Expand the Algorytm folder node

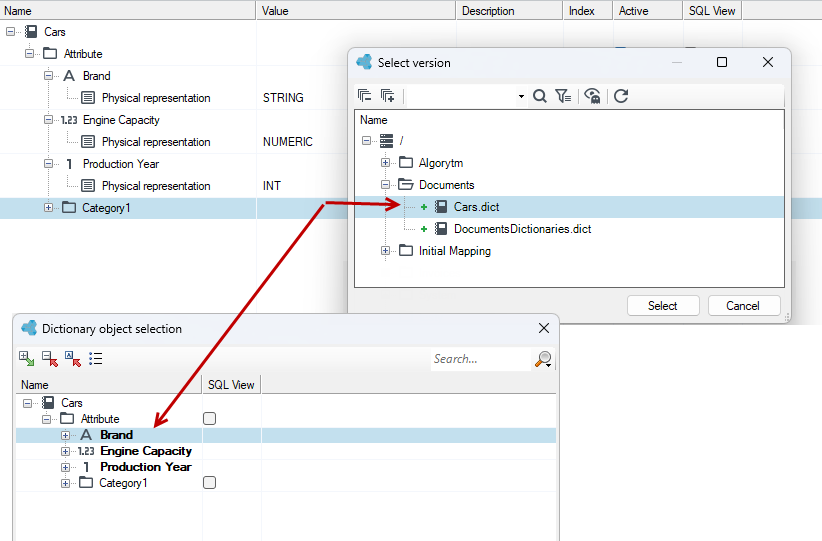[385, 163]
